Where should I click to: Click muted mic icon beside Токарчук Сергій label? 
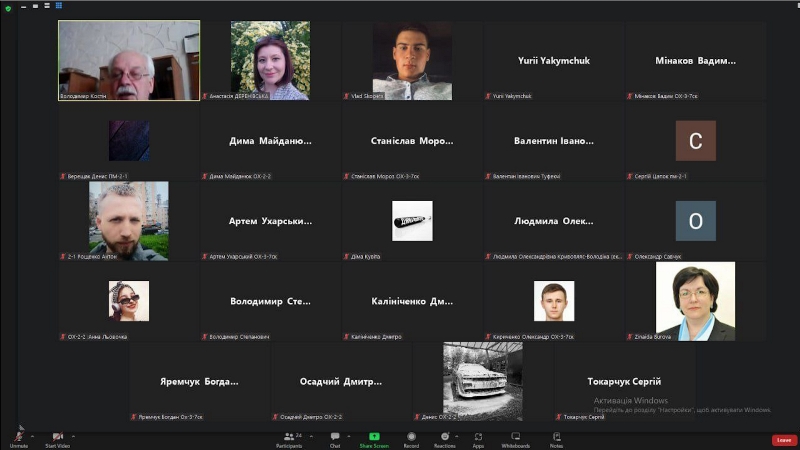click(559, 417)
